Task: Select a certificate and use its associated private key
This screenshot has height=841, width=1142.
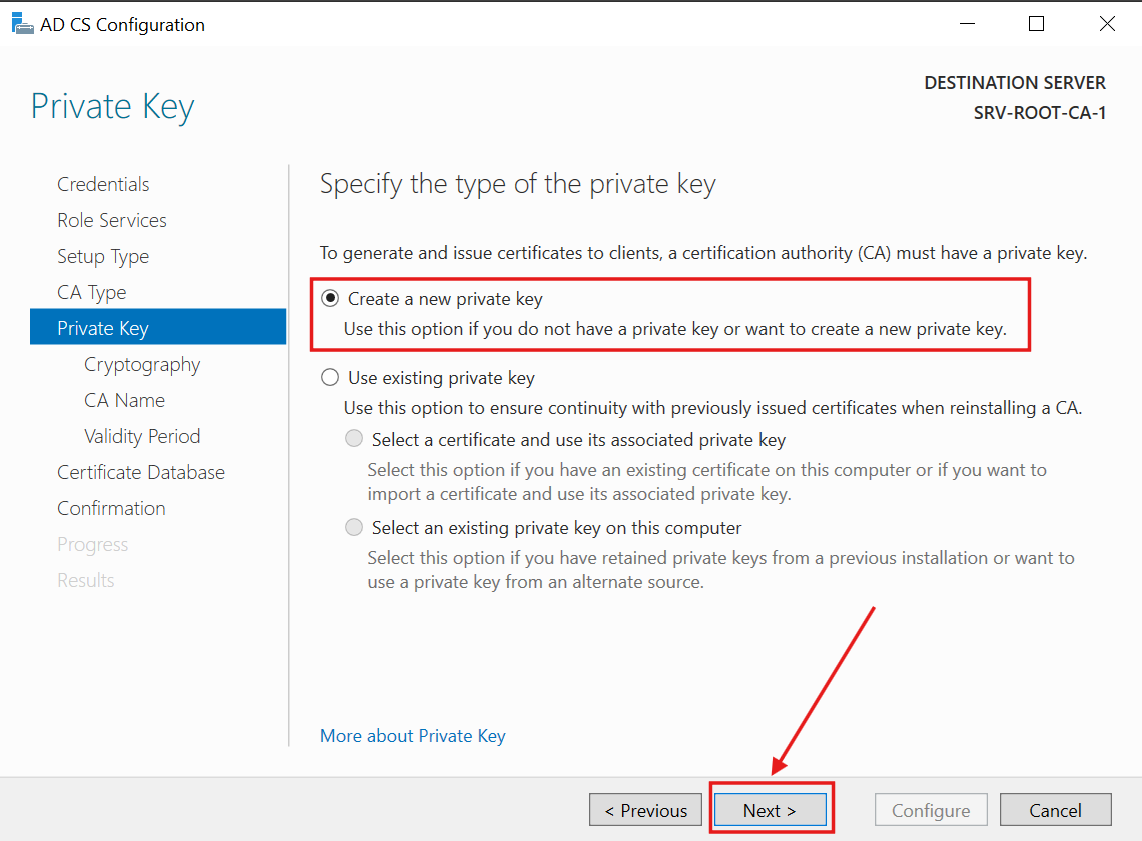Action: pyautogui.click(x=353, y=438)
